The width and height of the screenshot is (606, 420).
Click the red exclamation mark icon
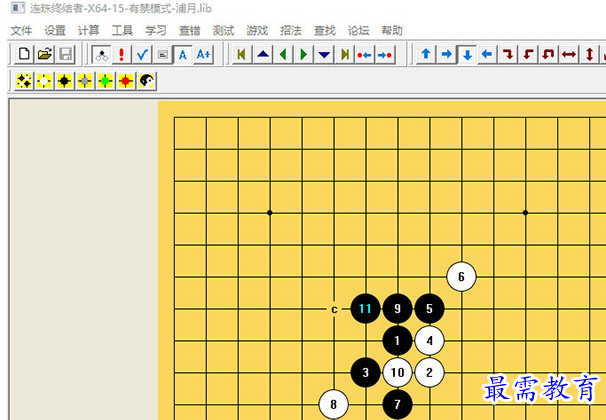point(122,54)
